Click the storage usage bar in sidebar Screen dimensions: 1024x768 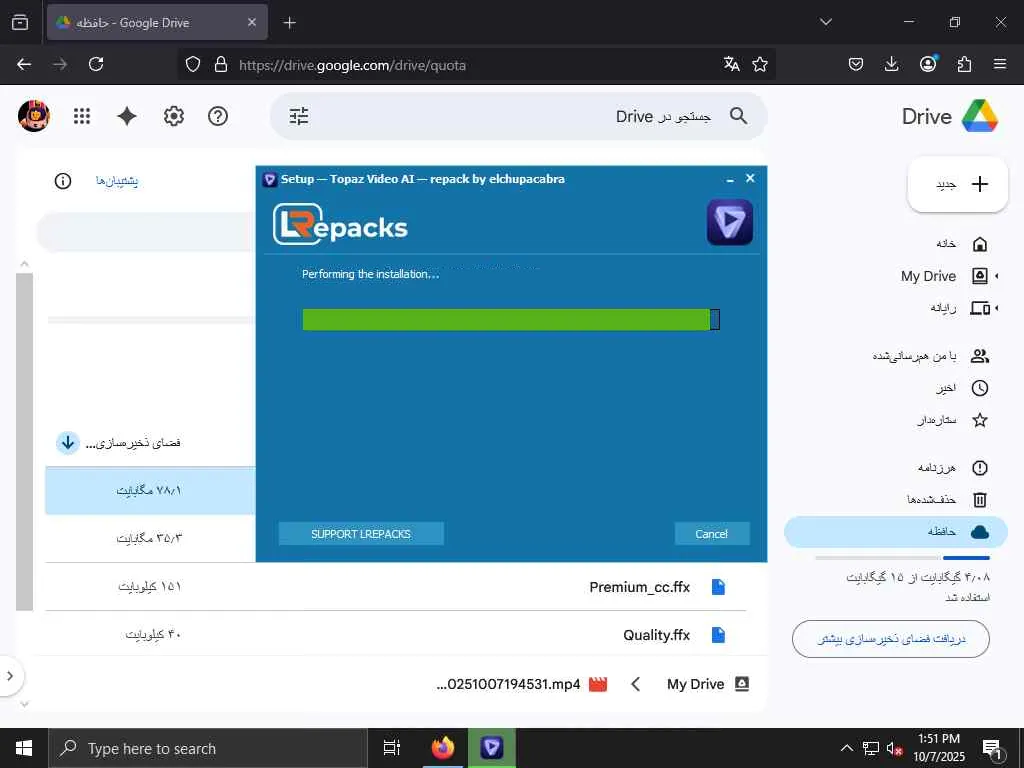point(903,558)
